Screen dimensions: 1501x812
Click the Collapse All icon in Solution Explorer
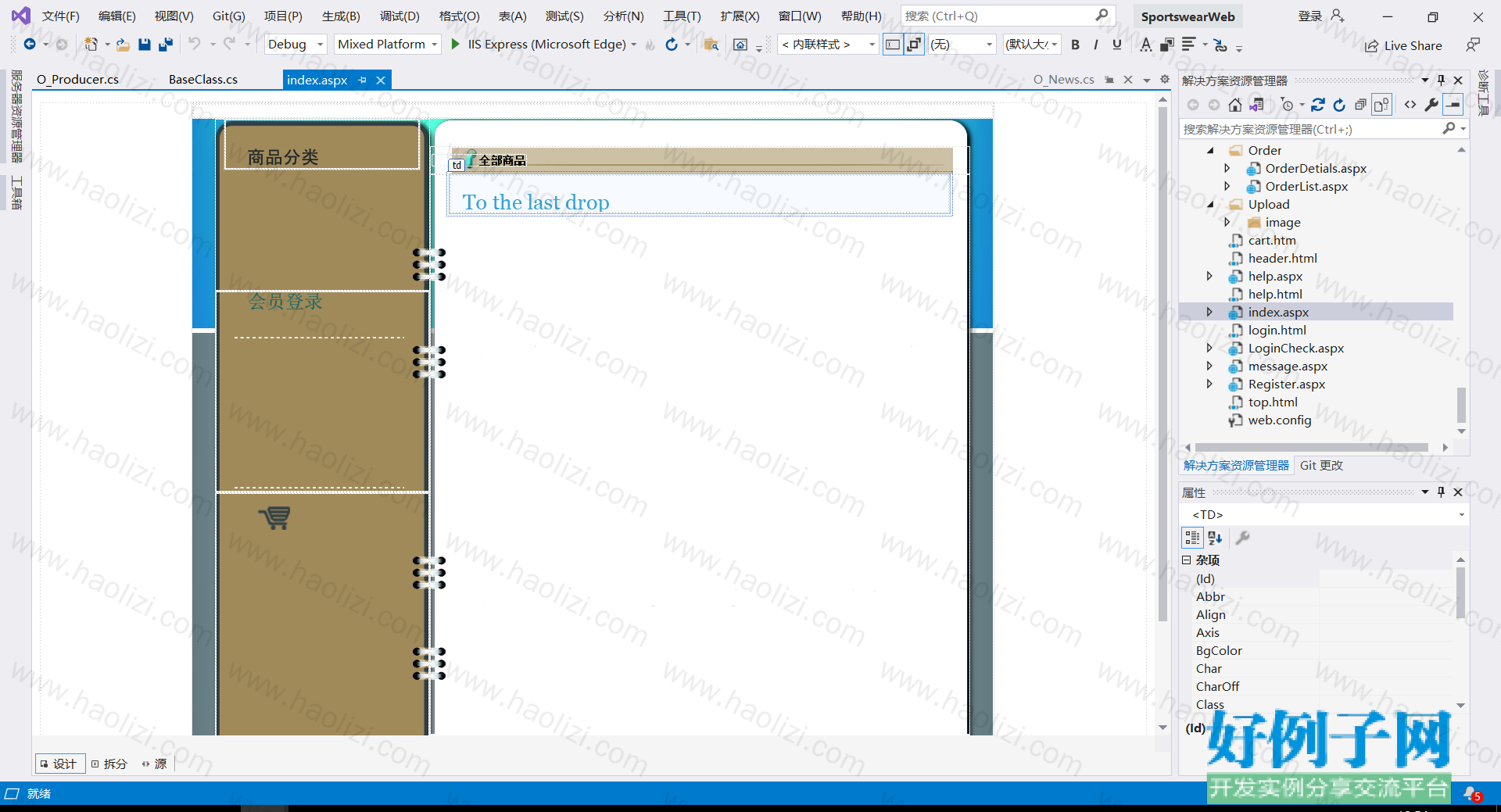pos(1360,105)
